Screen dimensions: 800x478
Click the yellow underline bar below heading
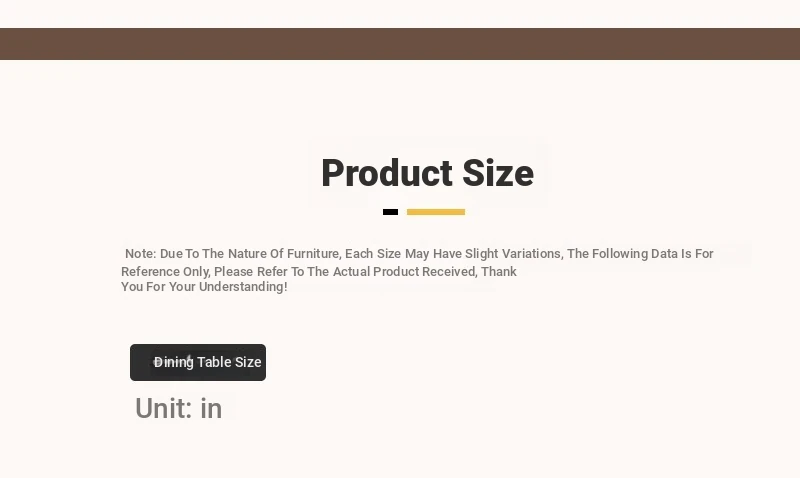[x=436, y=212]
